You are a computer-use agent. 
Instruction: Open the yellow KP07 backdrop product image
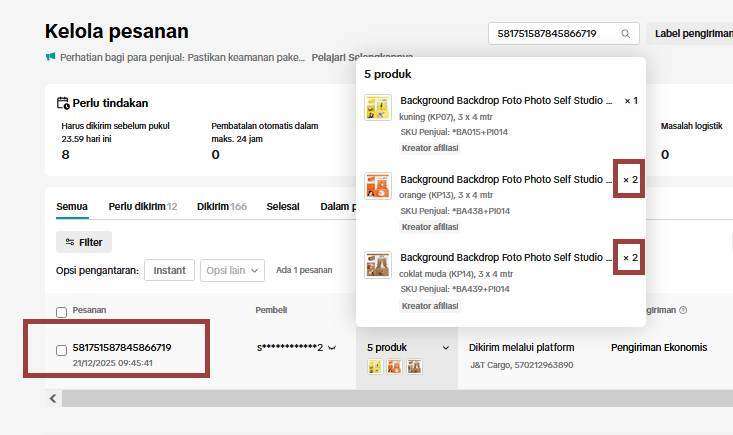click(377, 108)
